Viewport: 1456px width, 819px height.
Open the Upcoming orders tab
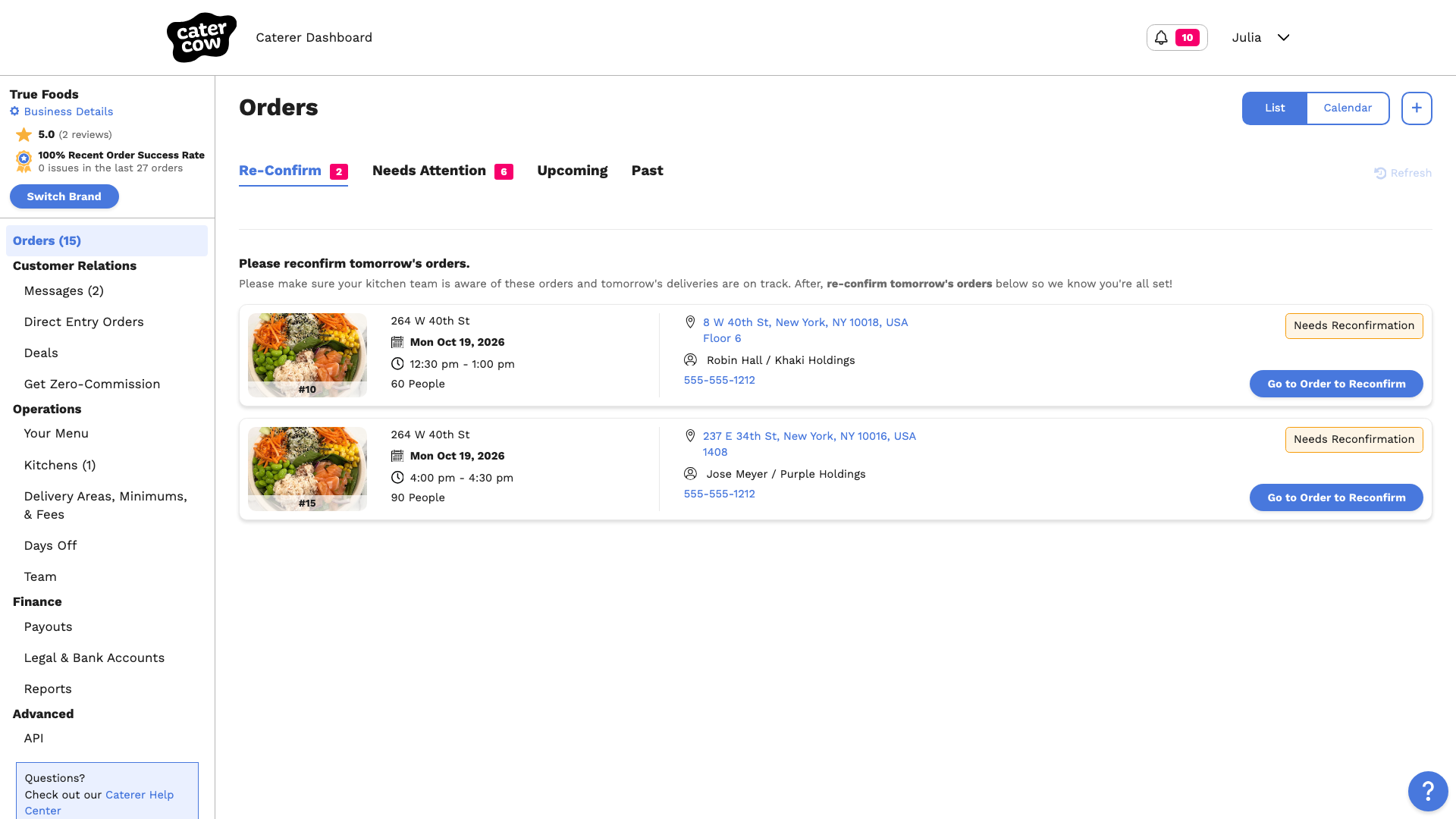(572, 171)
